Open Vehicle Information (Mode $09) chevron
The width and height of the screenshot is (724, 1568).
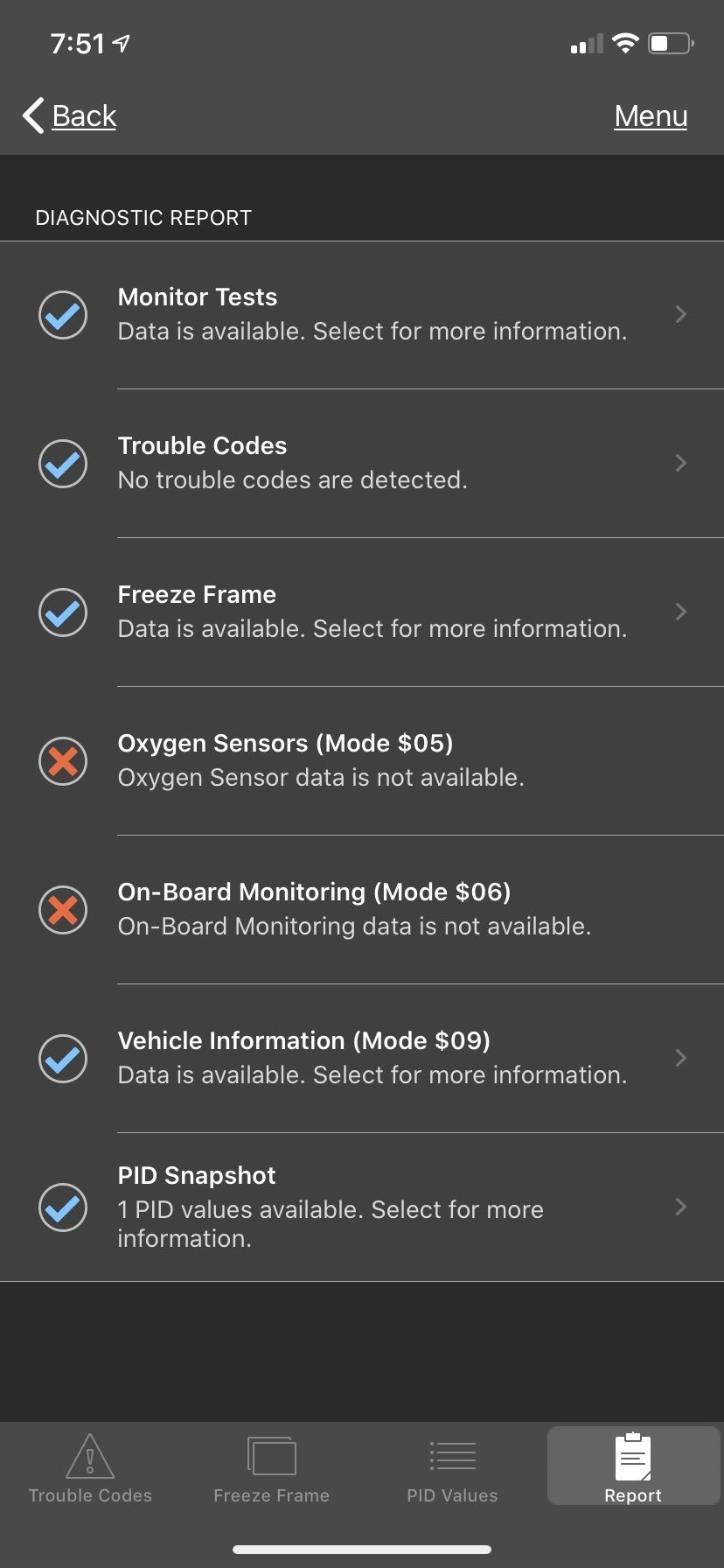681,1058
